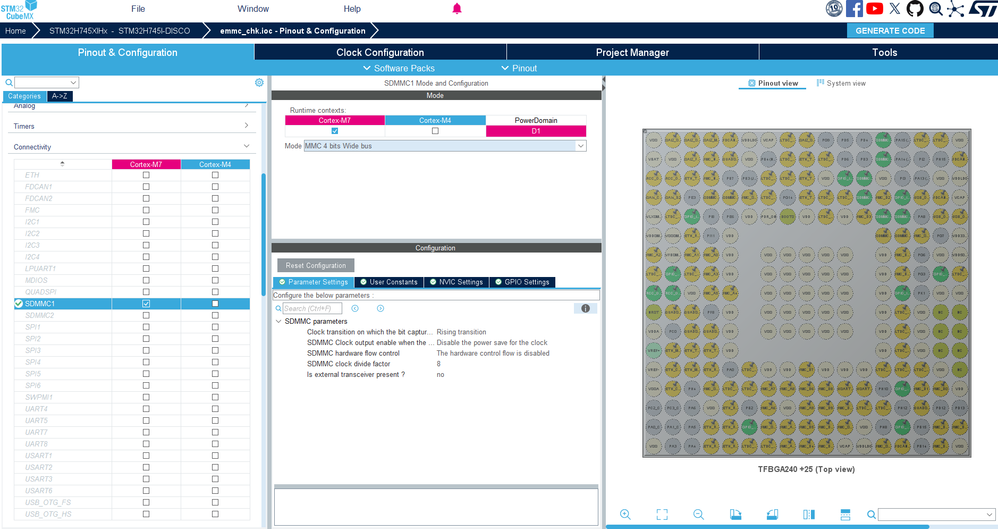Enable USART1 for Cortex-M7
The image size is (998, 529).
click(x=146, y=455)
